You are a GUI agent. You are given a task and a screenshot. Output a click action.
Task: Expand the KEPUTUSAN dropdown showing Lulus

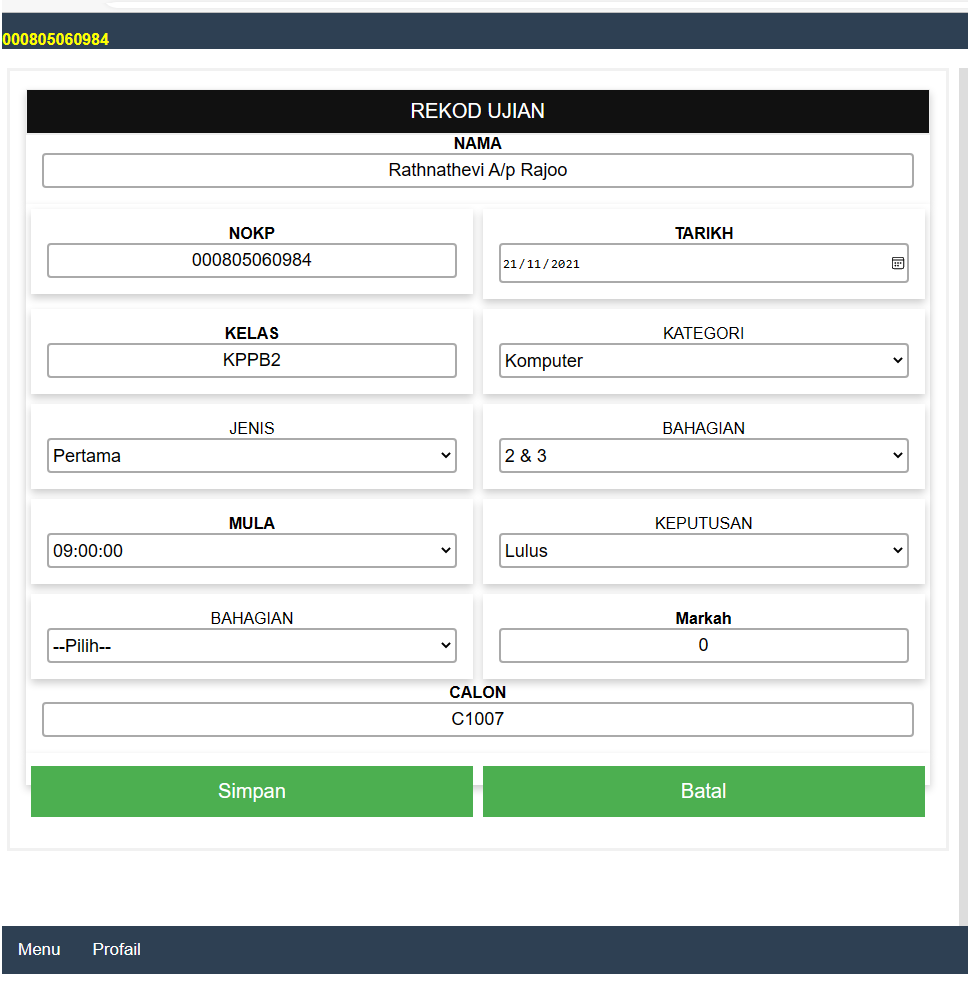coord(703,551)
